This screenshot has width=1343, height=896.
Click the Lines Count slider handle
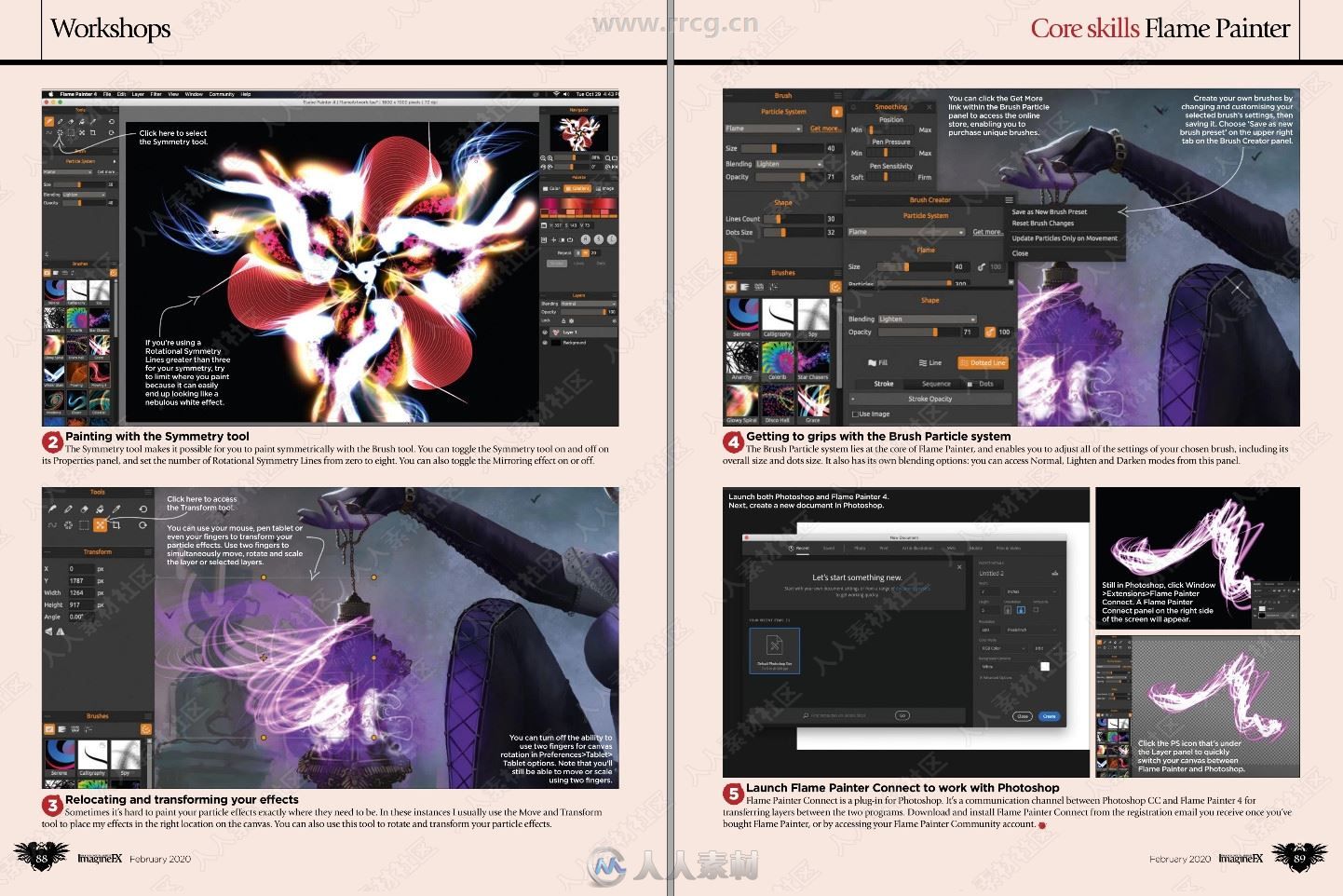point(778,219)
